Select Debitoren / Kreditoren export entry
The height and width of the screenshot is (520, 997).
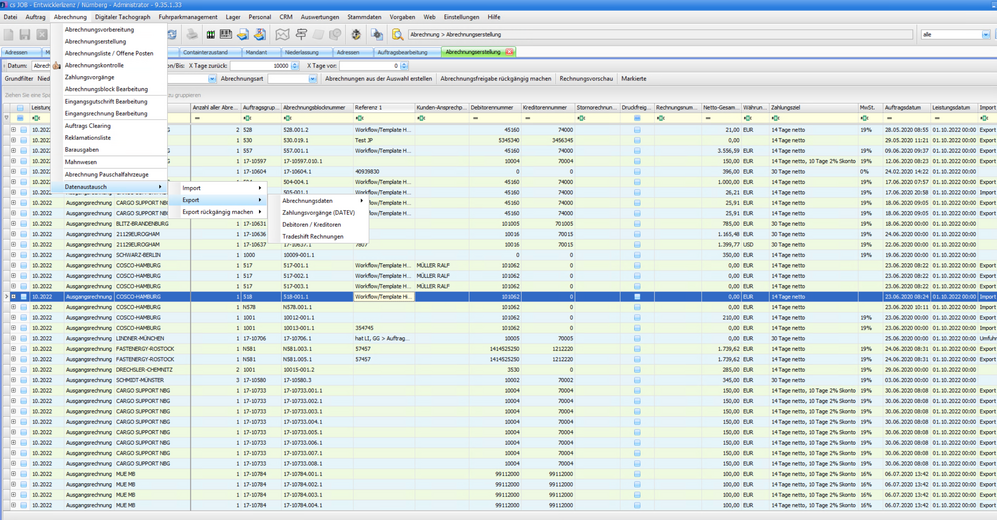click(312, 224)
